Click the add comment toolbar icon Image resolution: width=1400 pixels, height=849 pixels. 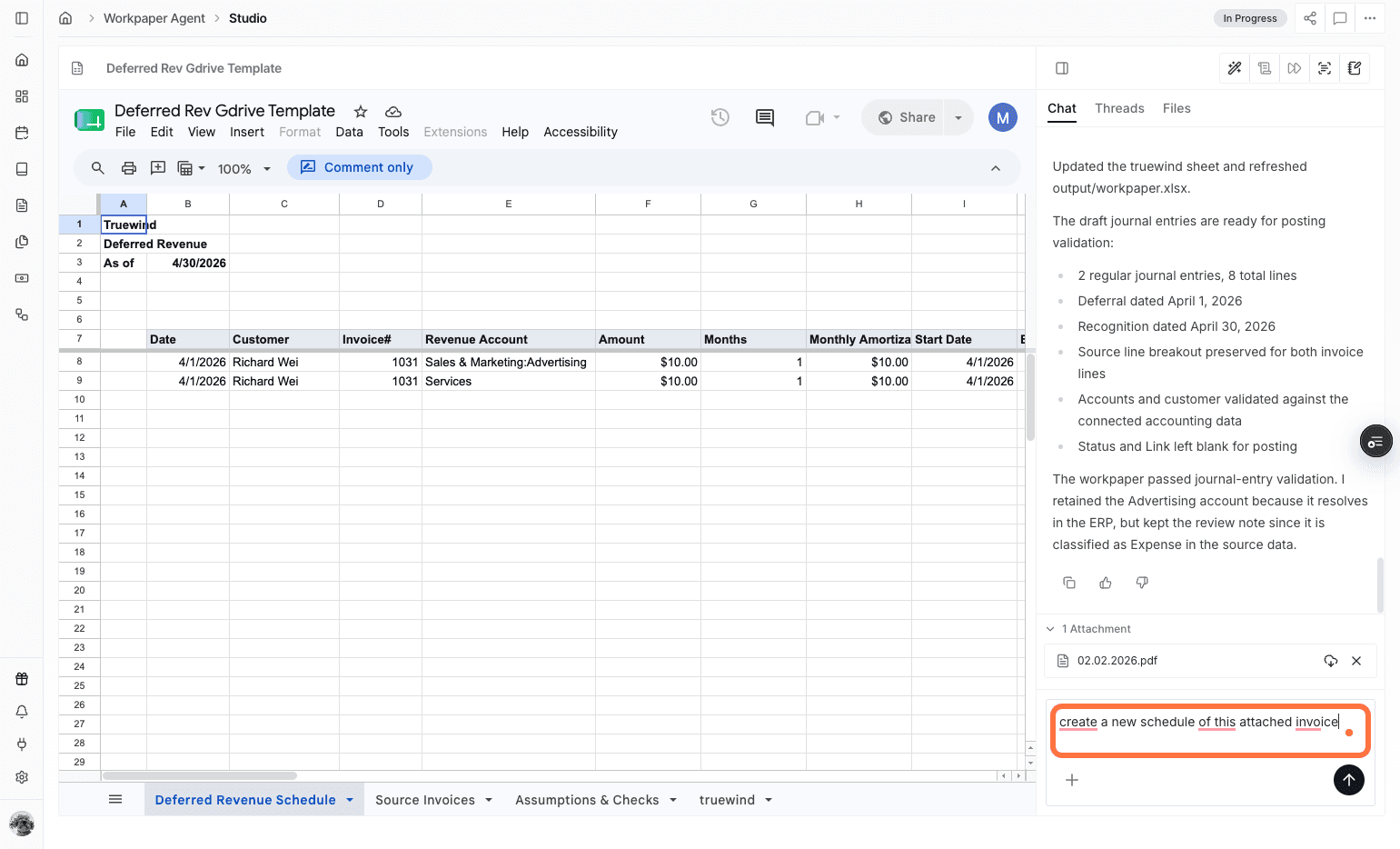(158, 168)
